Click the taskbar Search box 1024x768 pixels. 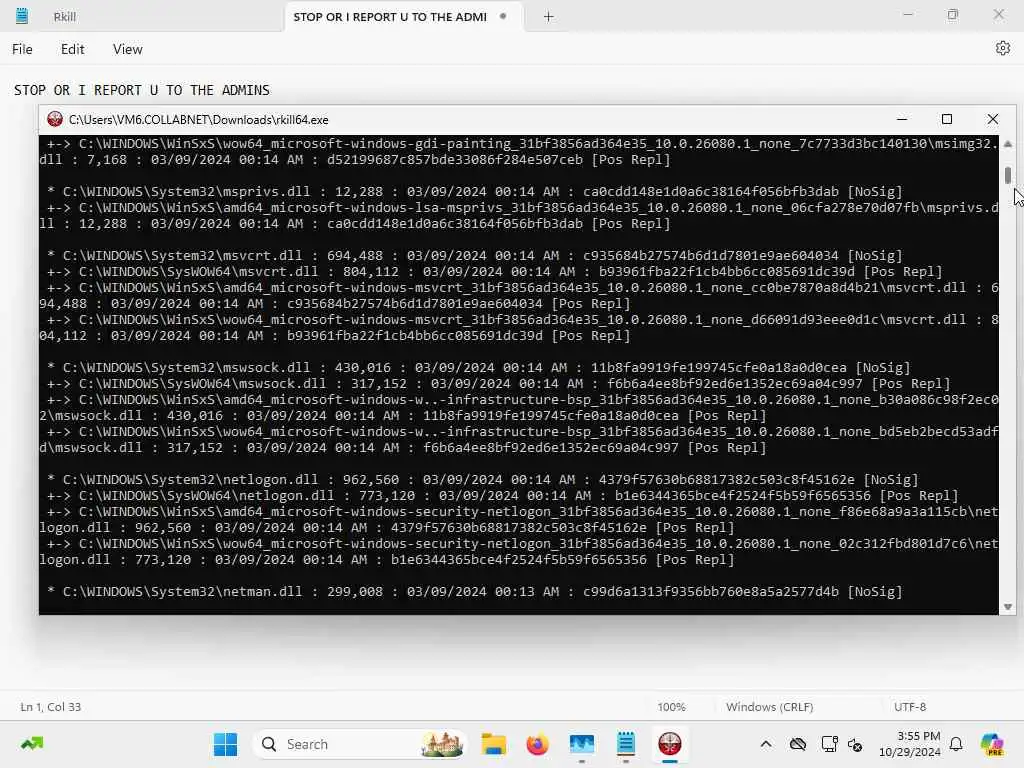pyautogui.click(x=360, y=744)
